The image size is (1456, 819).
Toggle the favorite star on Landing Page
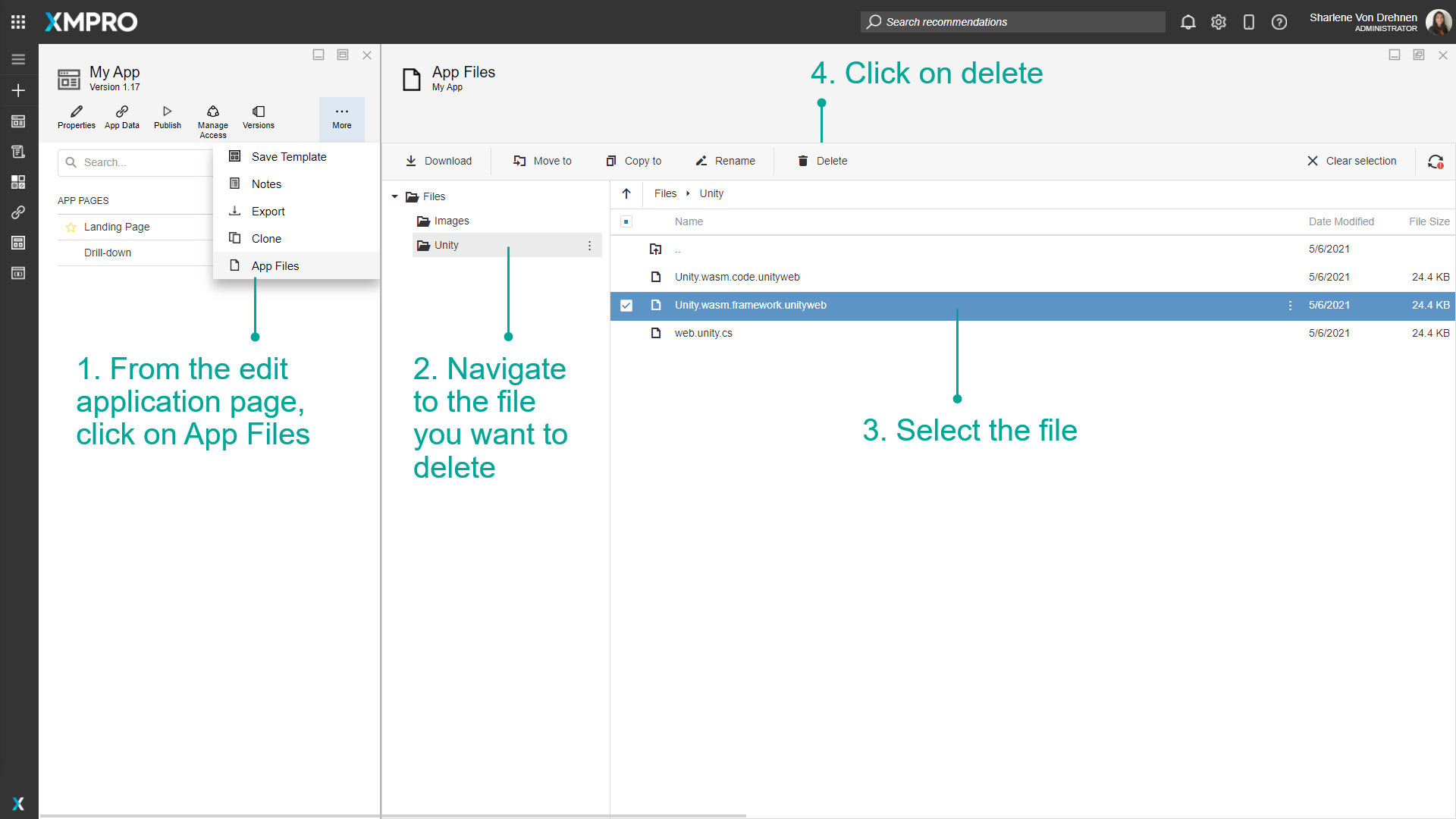pyautogui.click(x=71, y=226)
